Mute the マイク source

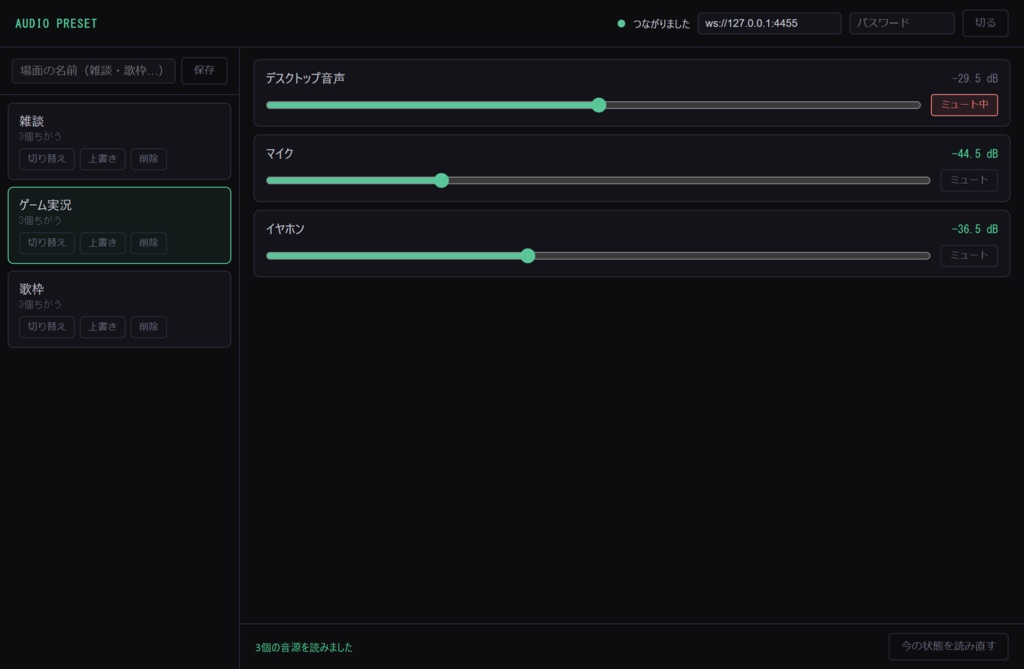pos(968,180)
